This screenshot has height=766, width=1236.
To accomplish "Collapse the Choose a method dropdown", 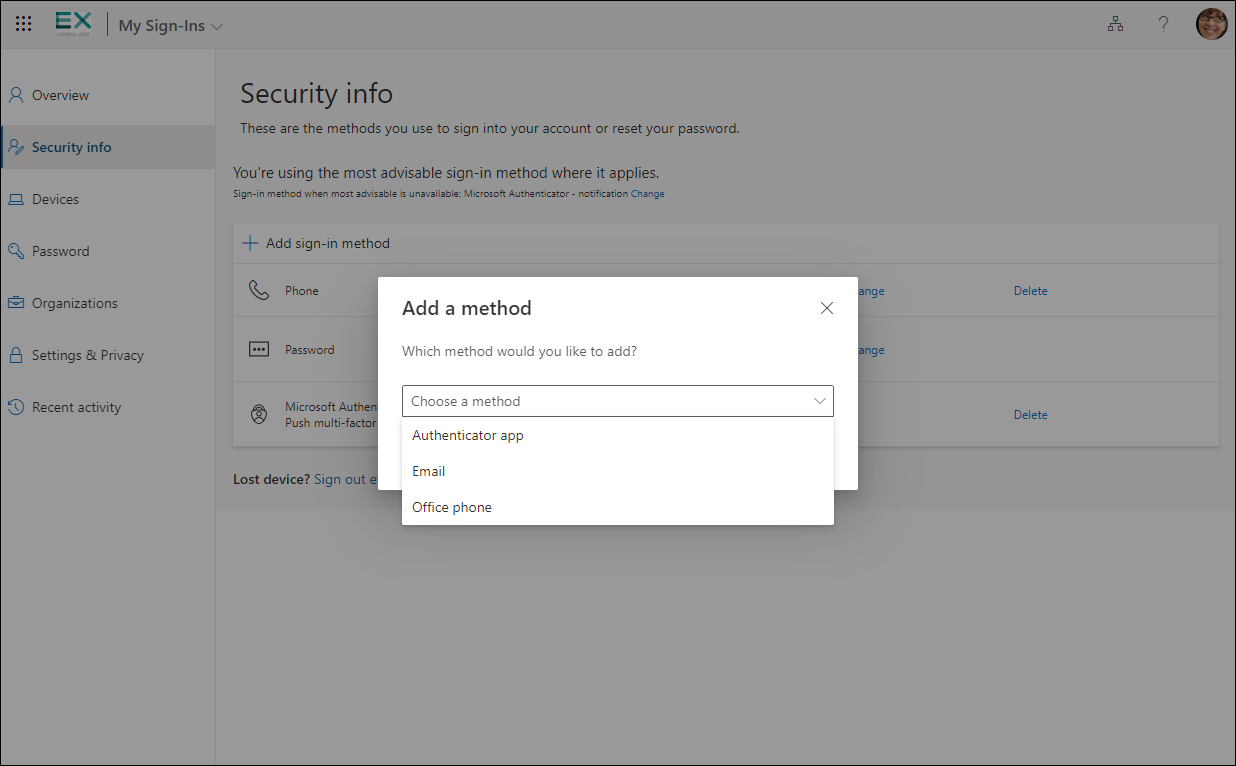I will click(x=617, y=401).
